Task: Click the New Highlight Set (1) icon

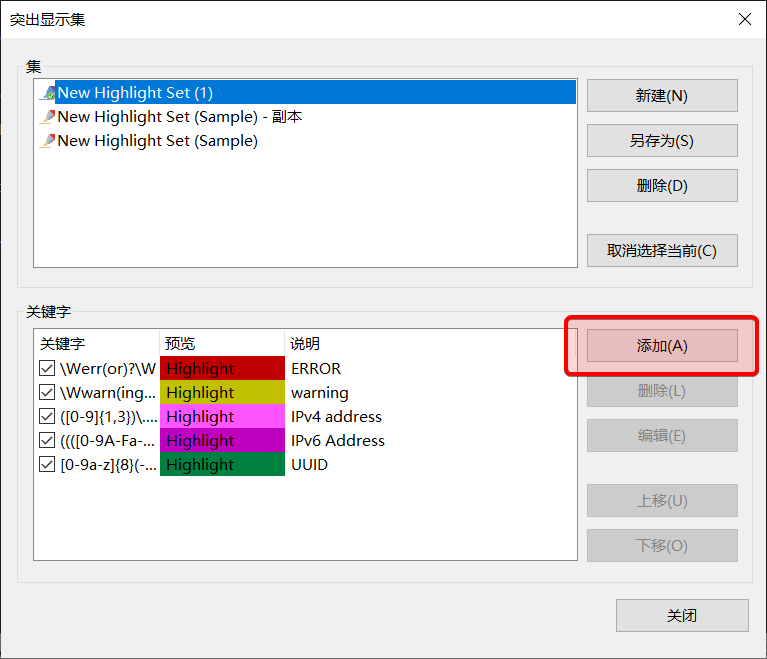Action: coord(47,93)
